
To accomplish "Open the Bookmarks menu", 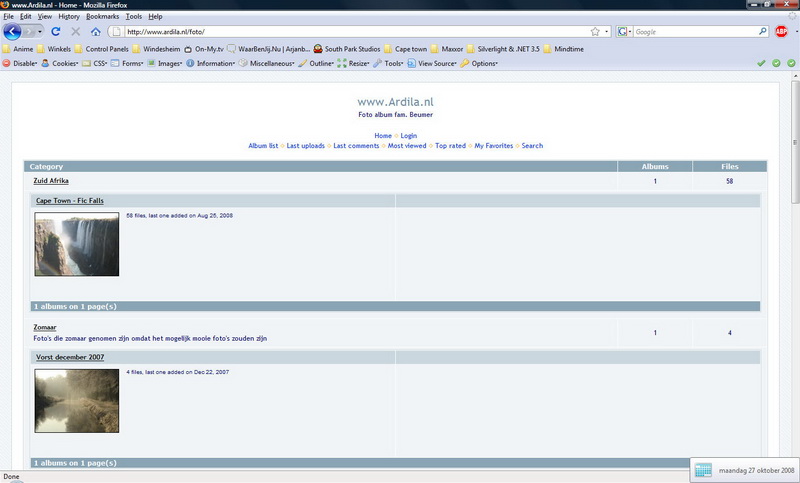I will click(103, 16).
